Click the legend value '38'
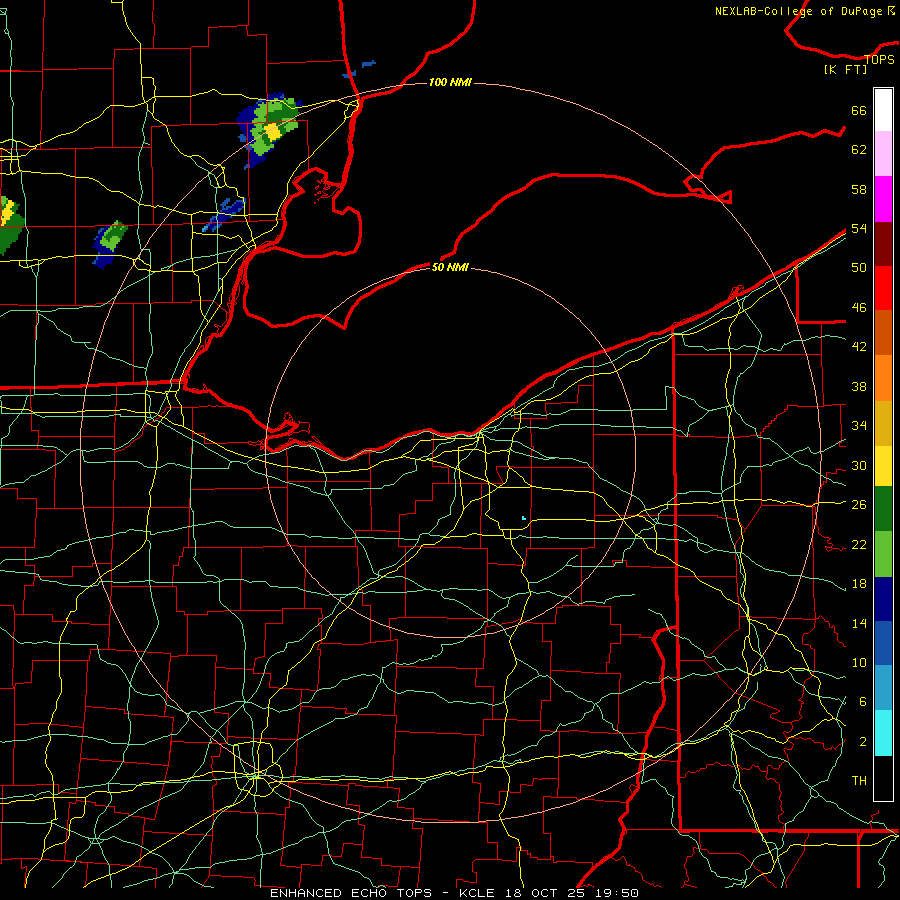This screenshot has height=900, width=900. [859, 386]
